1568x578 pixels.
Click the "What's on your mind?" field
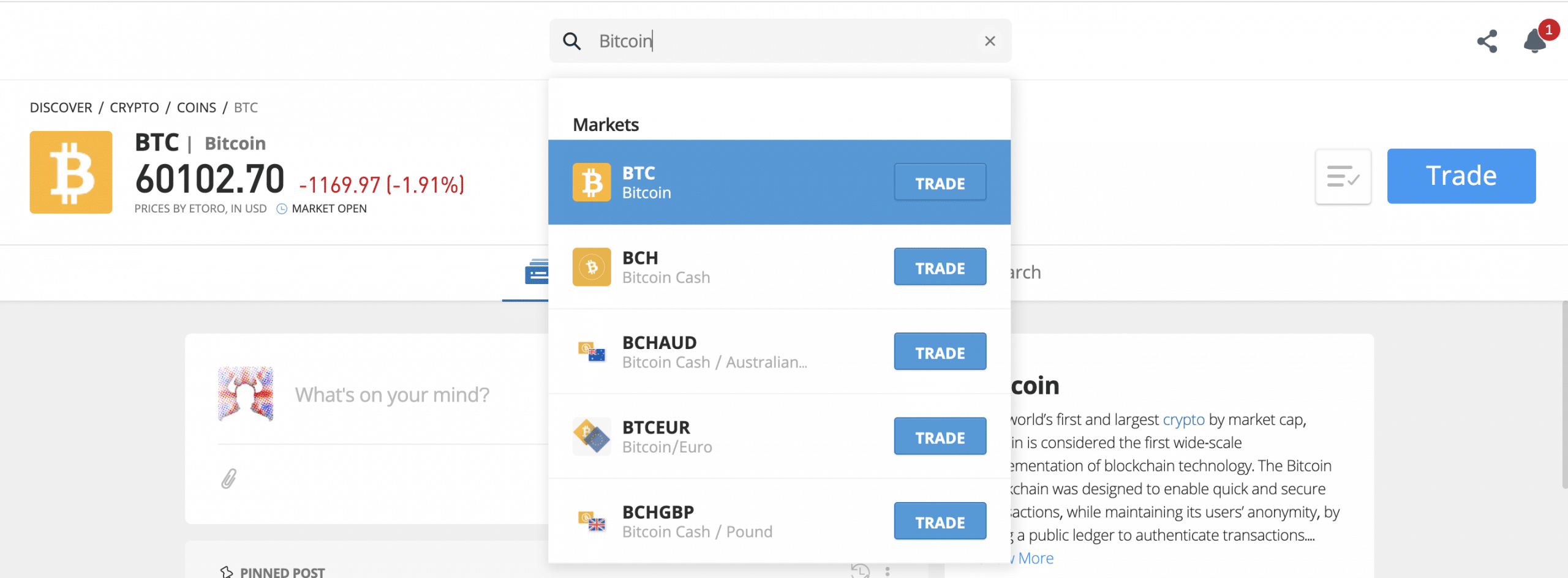(x=392, y=395)
